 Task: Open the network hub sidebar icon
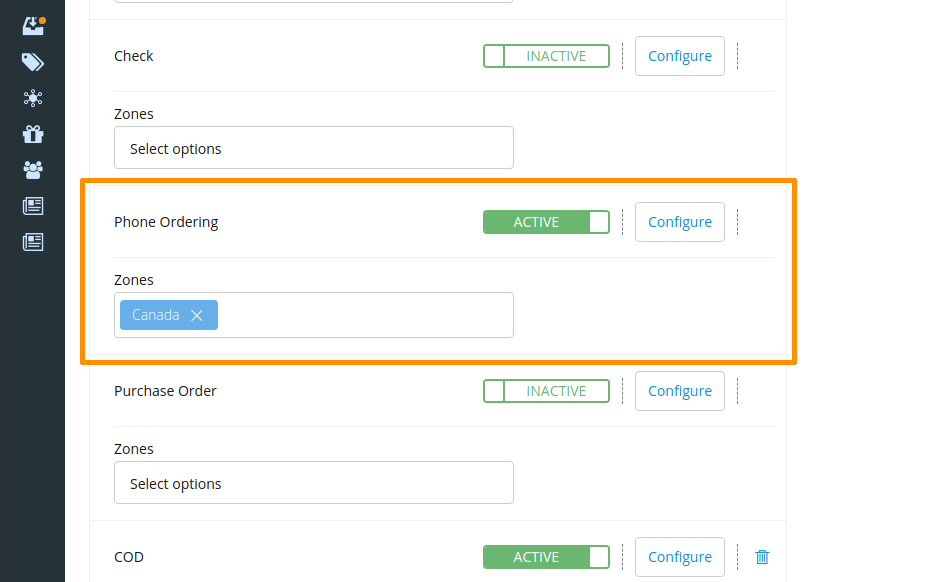coord(33,98)
